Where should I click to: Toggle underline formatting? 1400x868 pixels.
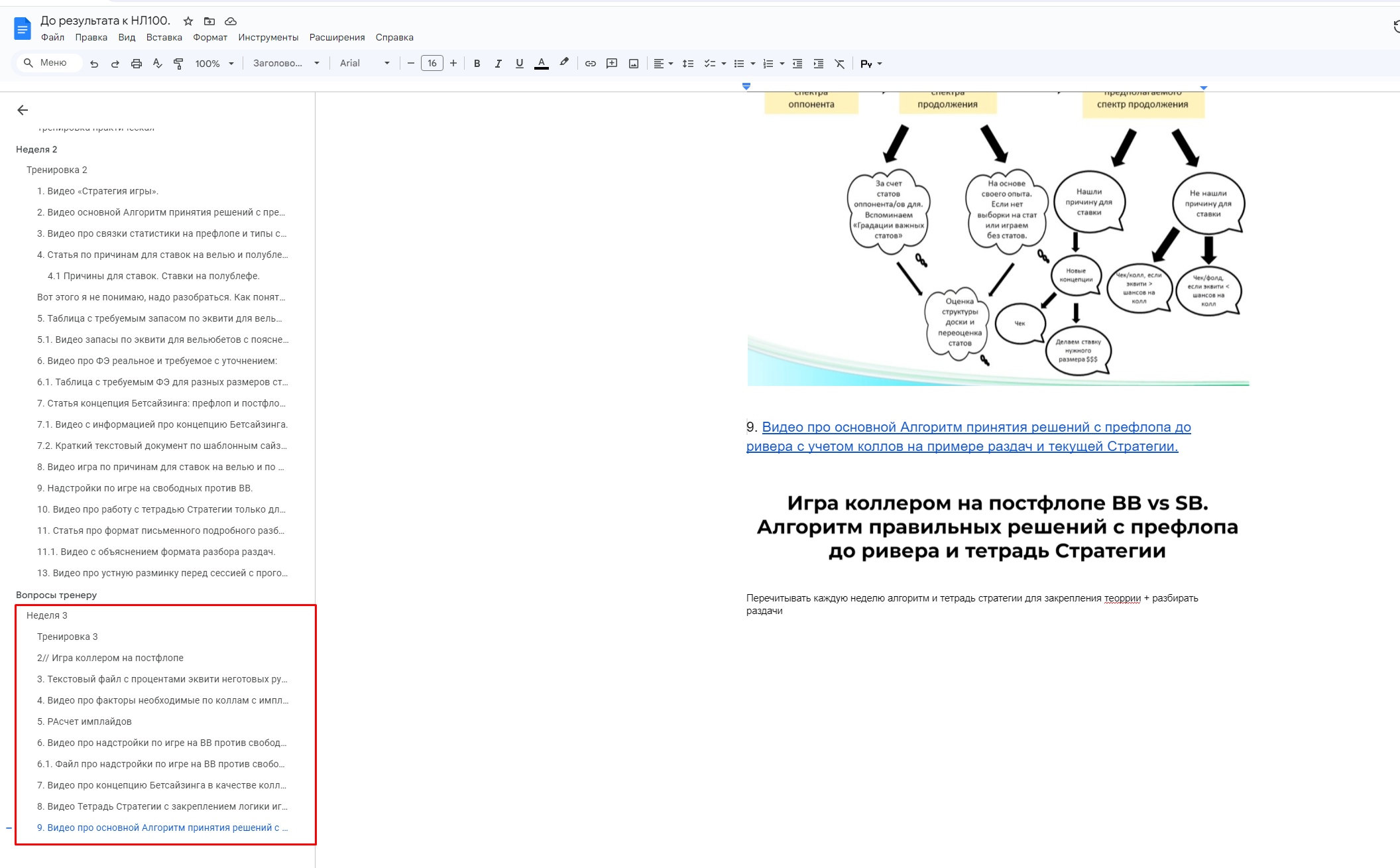point(519,64)
